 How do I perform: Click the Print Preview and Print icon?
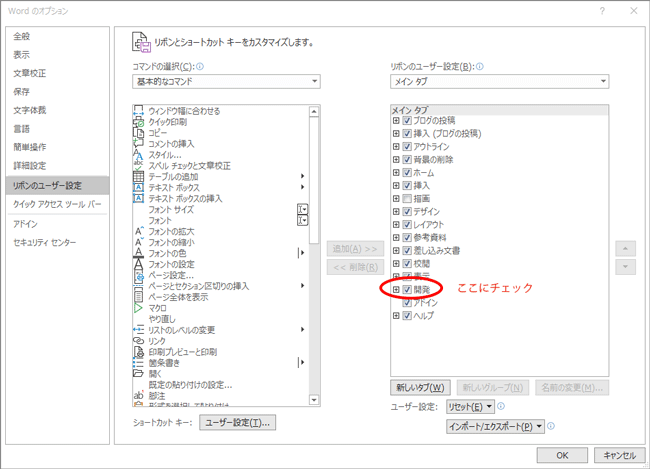[138, 352]
